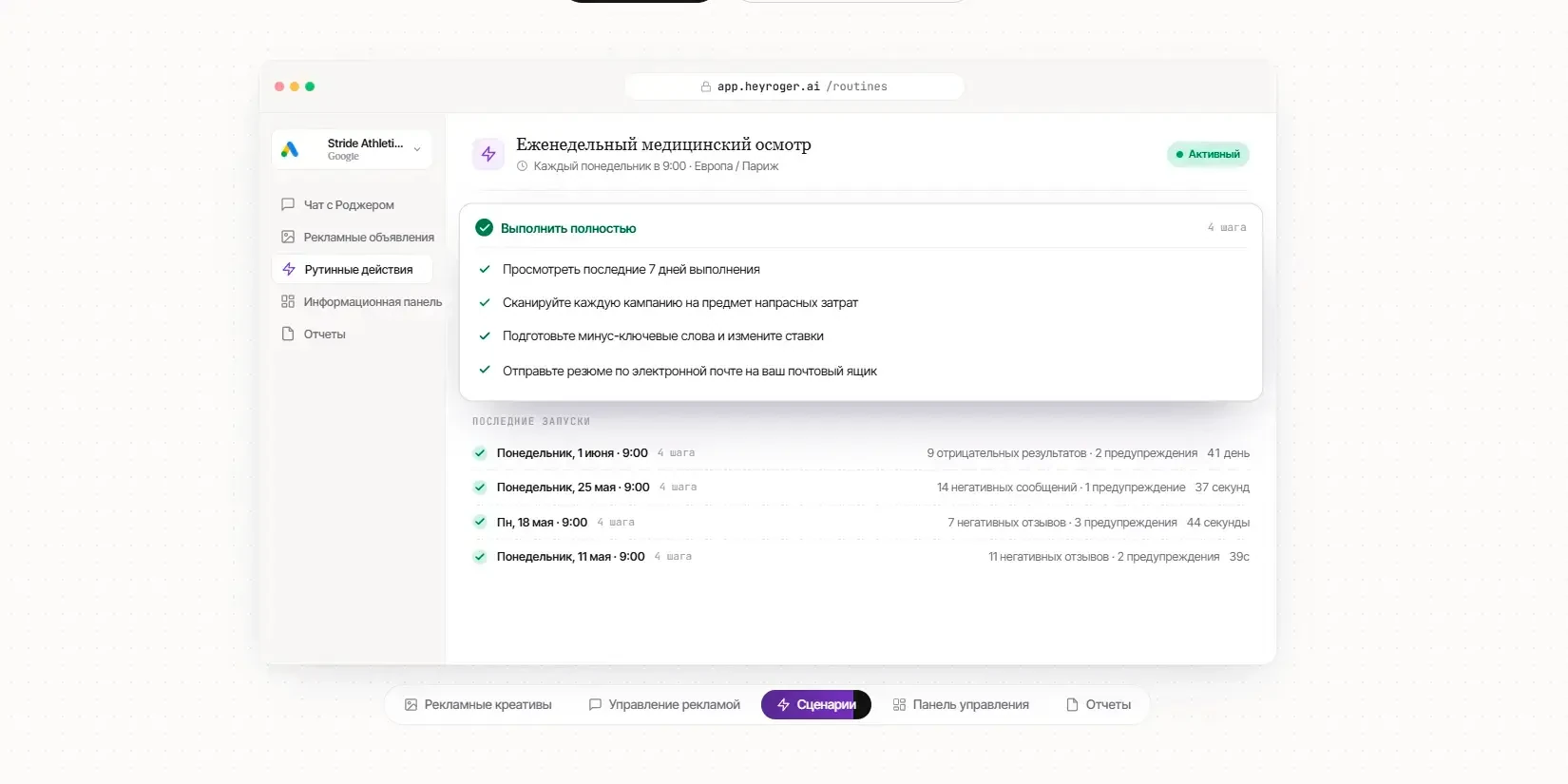Image resolution: width=1568 pixels, height=784 pixels.
Task: Open the Управление рекламой tab
Action: click(x=664, y=704)
